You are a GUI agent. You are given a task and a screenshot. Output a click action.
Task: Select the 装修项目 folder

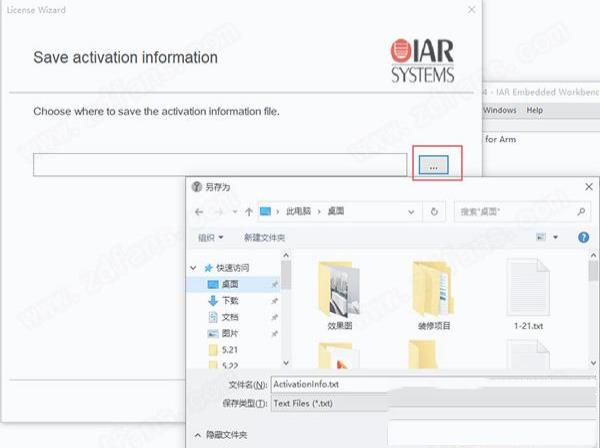pos(435,296)
